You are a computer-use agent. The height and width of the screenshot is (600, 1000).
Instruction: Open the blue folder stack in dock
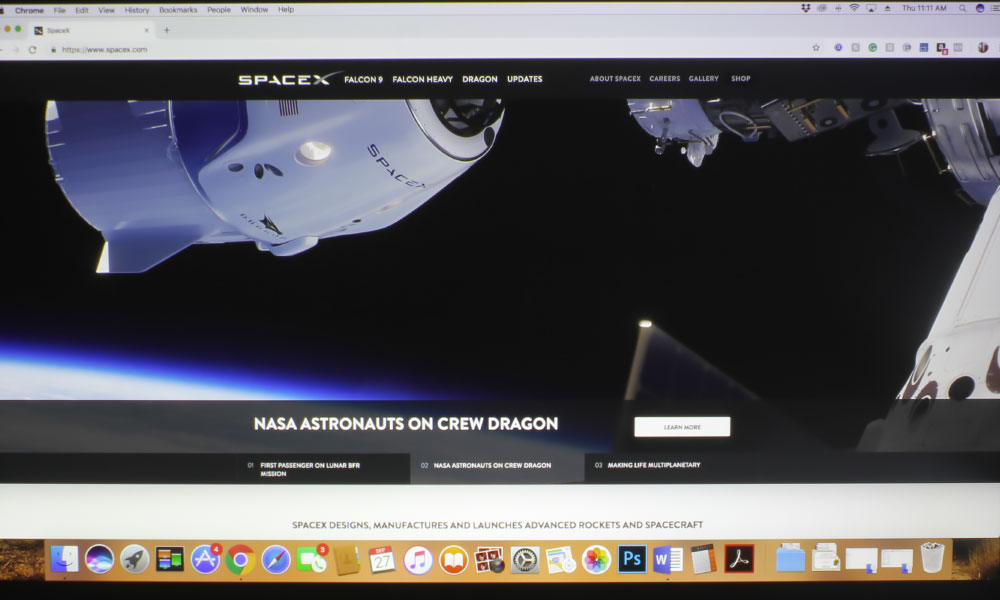[x=791, y=559]
